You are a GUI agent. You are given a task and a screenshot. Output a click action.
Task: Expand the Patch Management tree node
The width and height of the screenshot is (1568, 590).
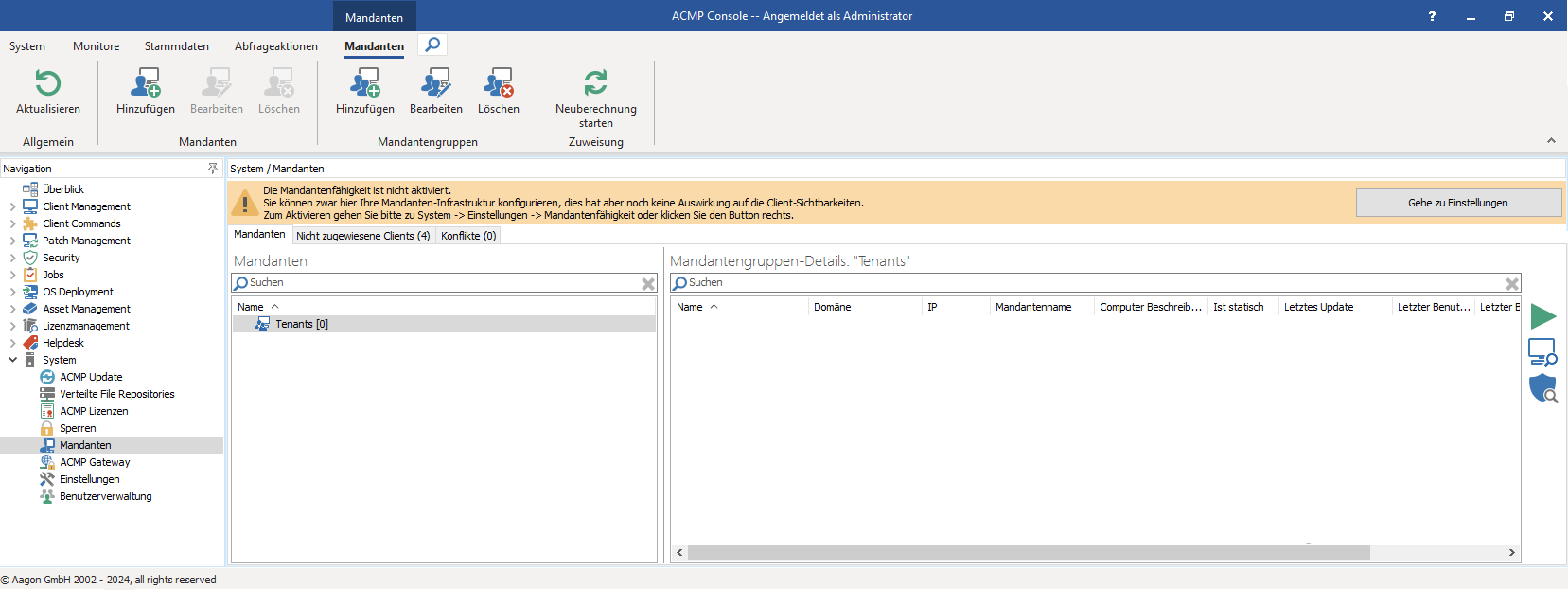click(12, 241)
